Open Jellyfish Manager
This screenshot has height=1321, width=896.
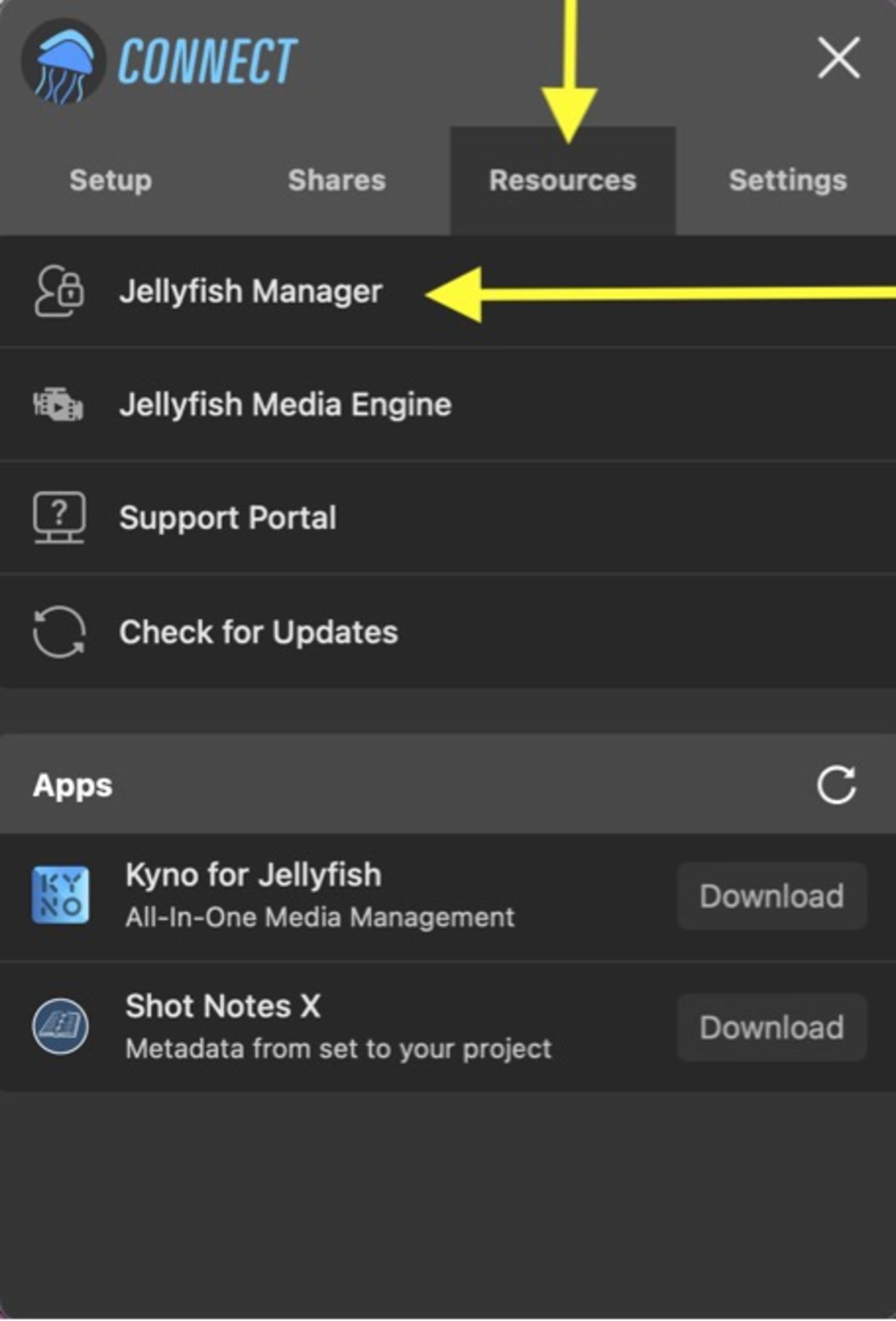tap(251, 291)
